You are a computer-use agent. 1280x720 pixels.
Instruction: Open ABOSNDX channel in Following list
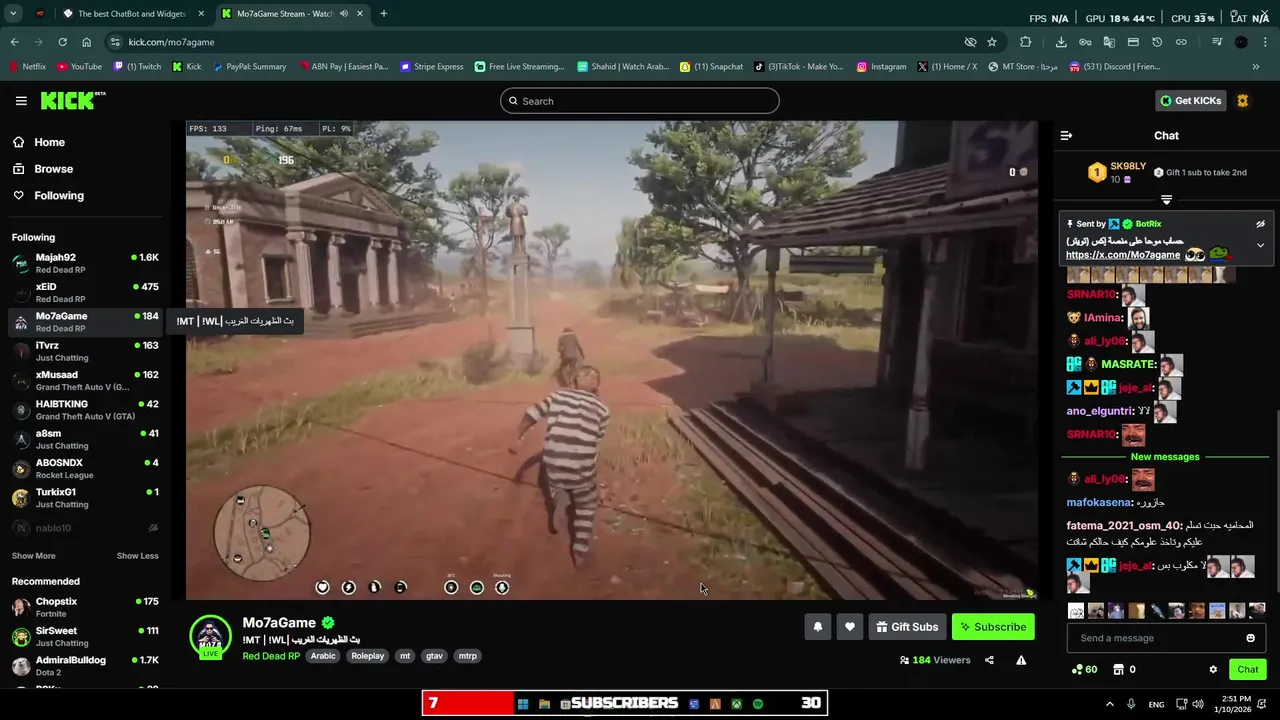pos(85,469)
